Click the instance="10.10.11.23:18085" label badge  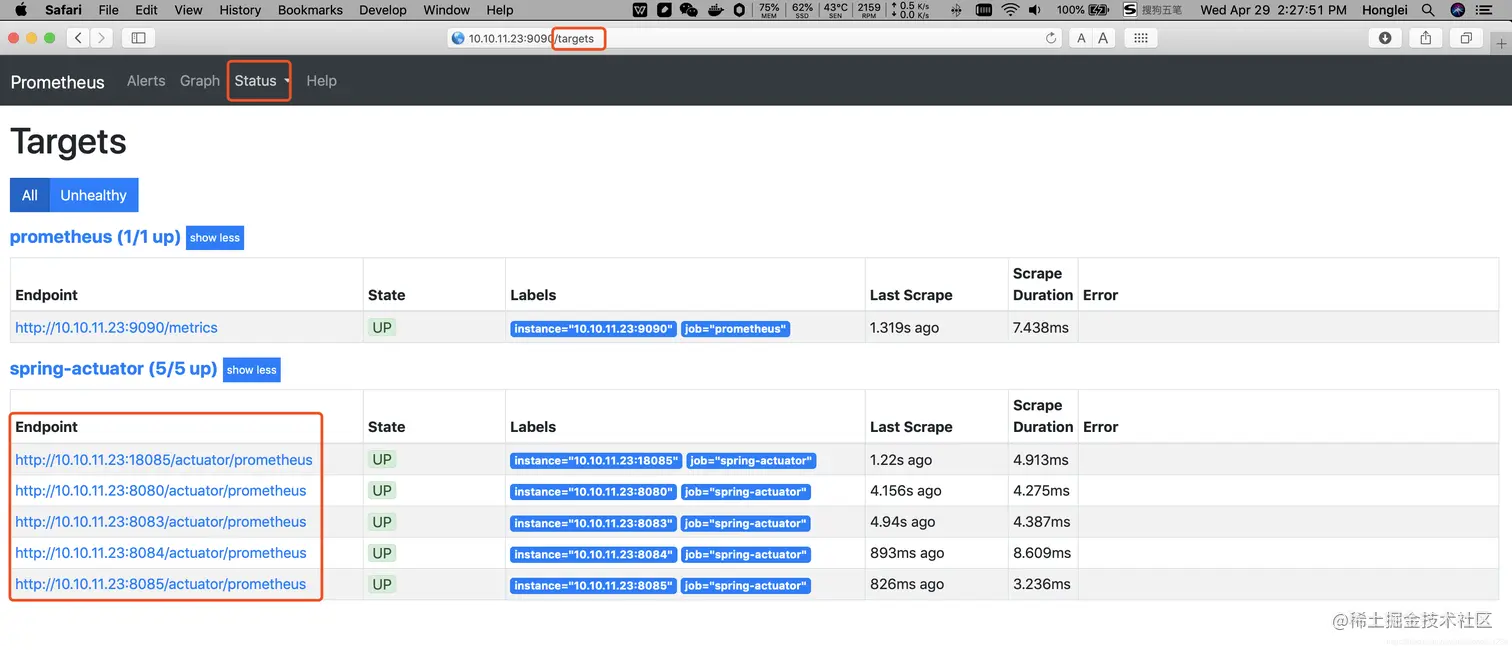pos(596,461)
